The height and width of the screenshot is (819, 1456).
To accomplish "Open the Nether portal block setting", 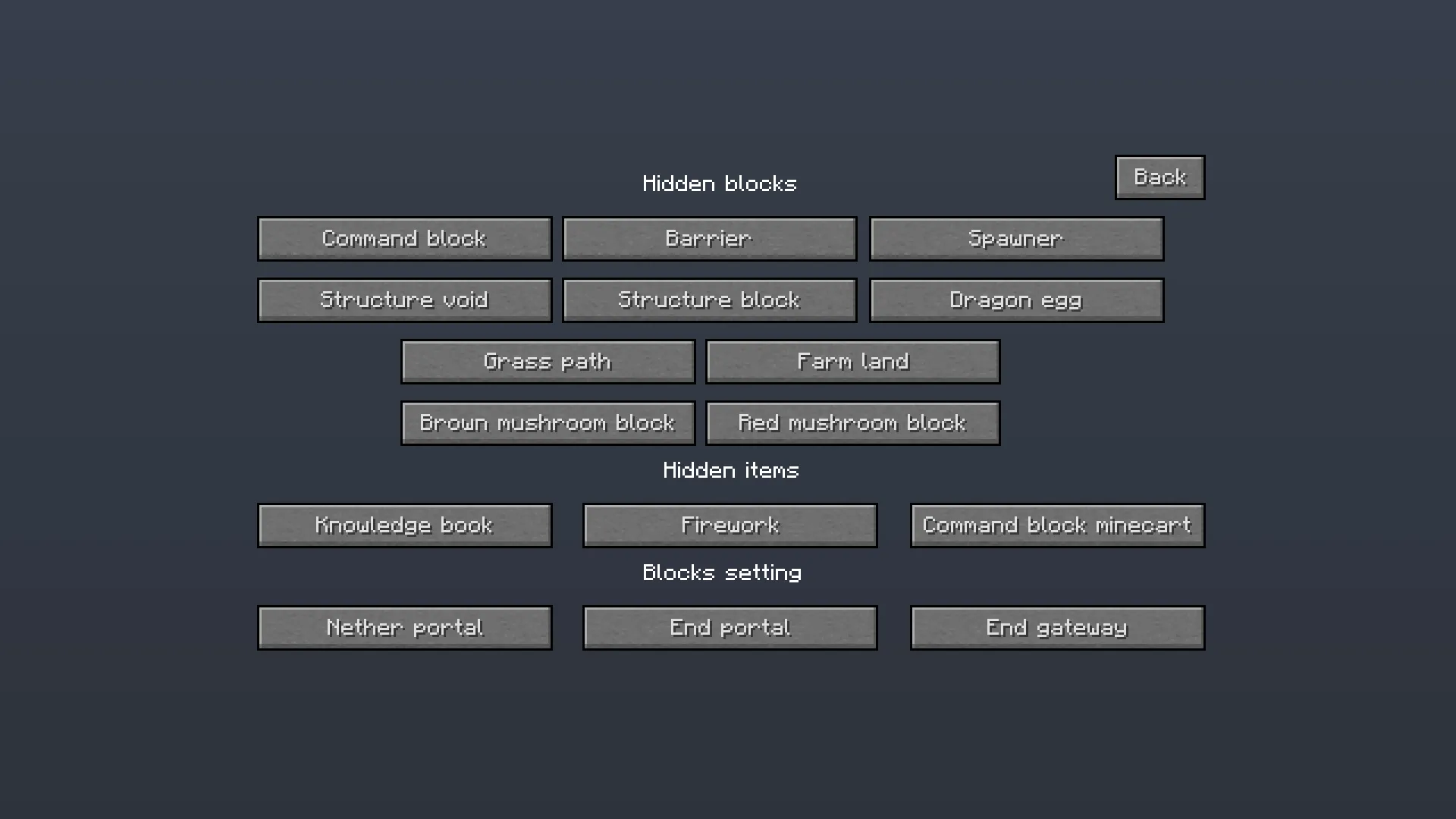I will pyautogui.click(x=404, y=627).
